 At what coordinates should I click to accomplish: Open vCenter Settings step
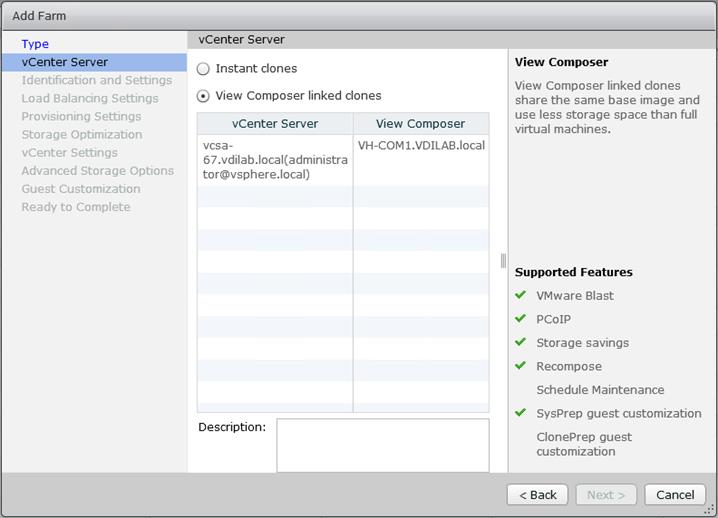(x=69, y=153)
